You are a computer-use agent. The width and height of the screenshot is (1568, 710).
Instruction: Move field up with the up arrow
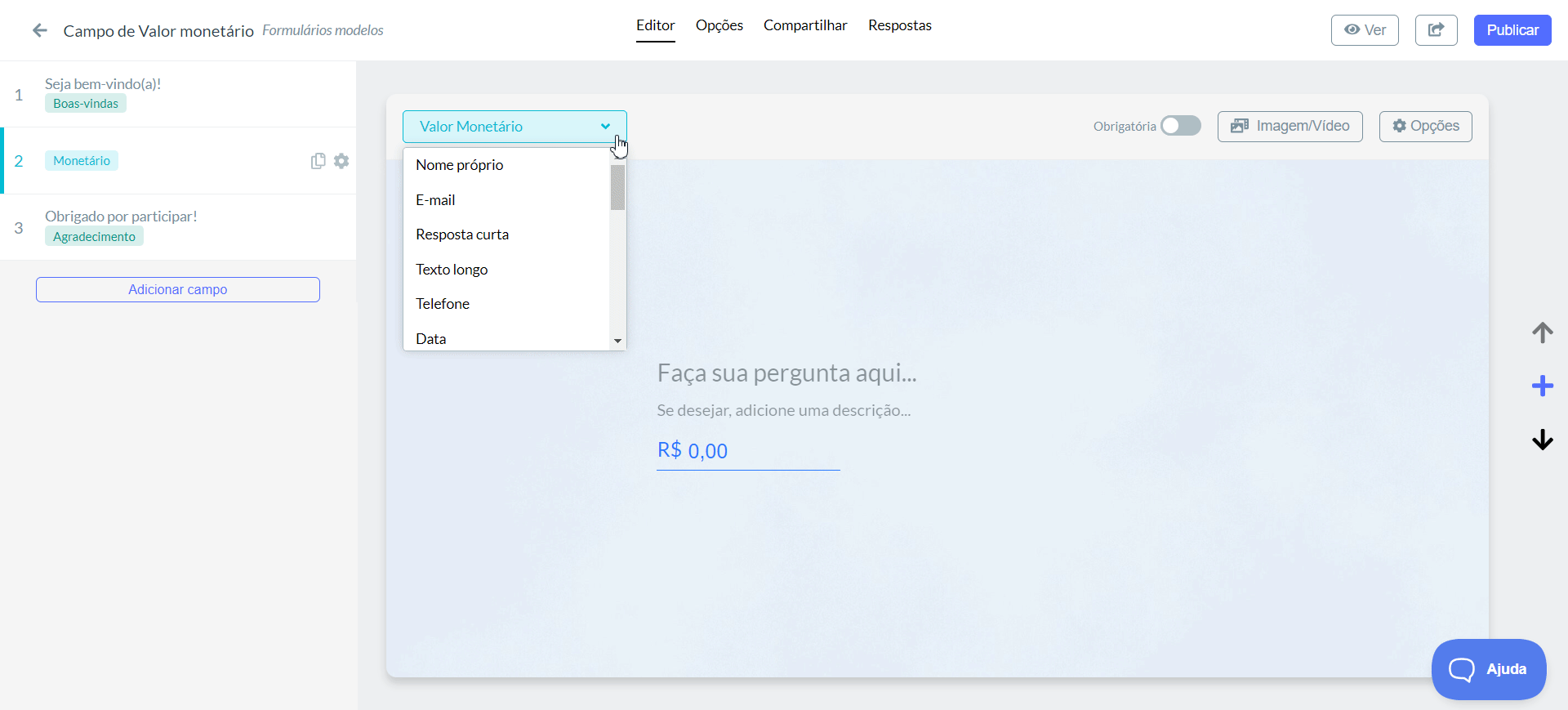(x=1542, y=333)
